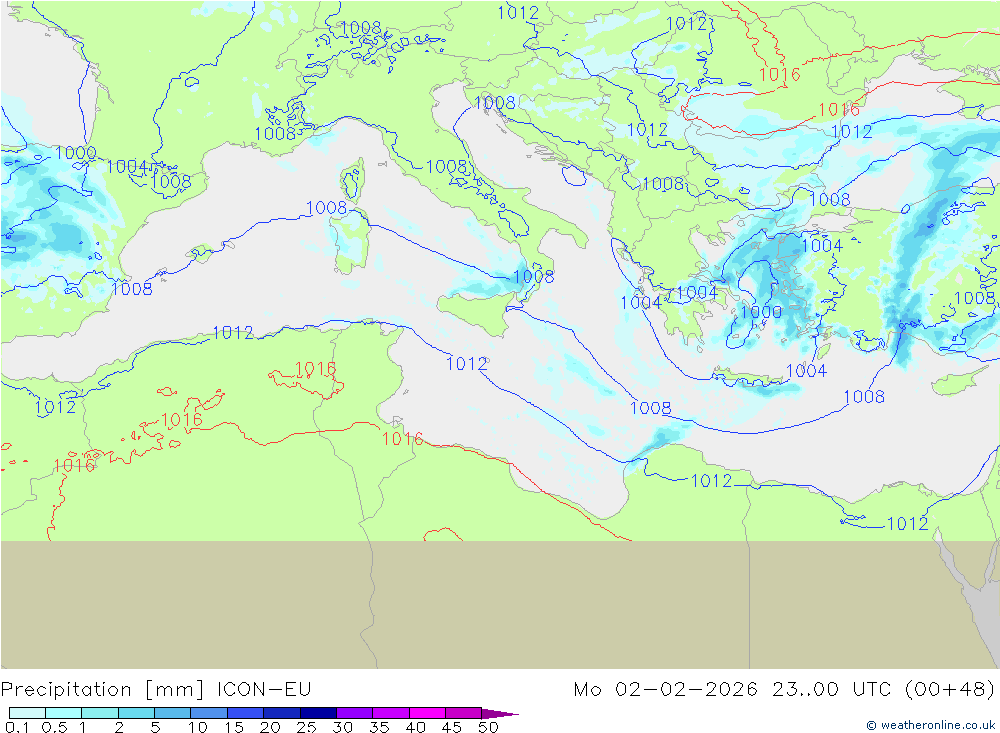
Task: Pick the 0.5–1 mm legend swatch
Action: [63, 713]
